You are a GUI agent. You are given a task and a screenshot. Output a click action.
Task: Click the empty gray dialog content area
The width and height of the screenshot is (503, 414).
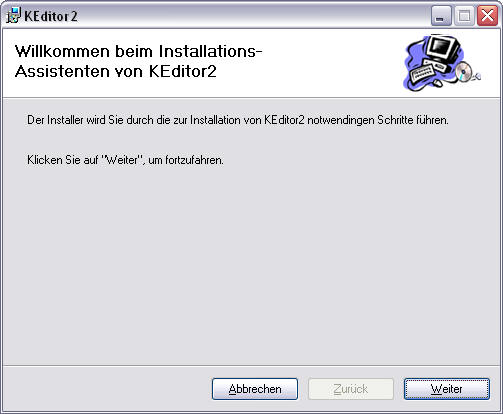coord(251,263)
